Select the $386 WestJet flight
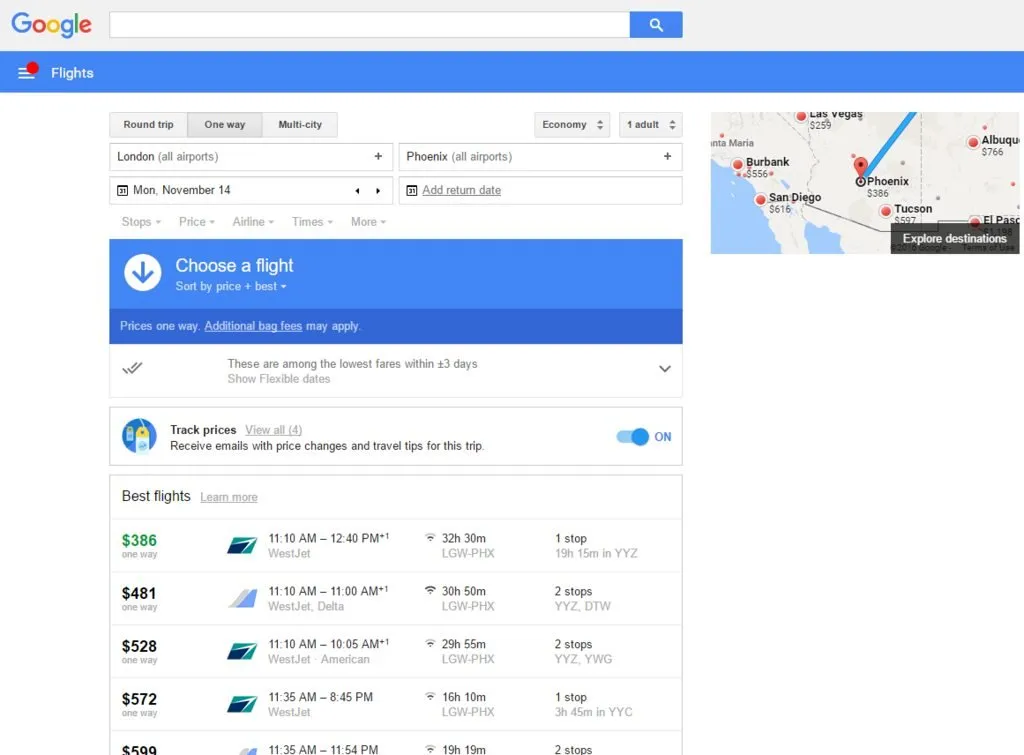1024x755 pixels. coord(395,545)
